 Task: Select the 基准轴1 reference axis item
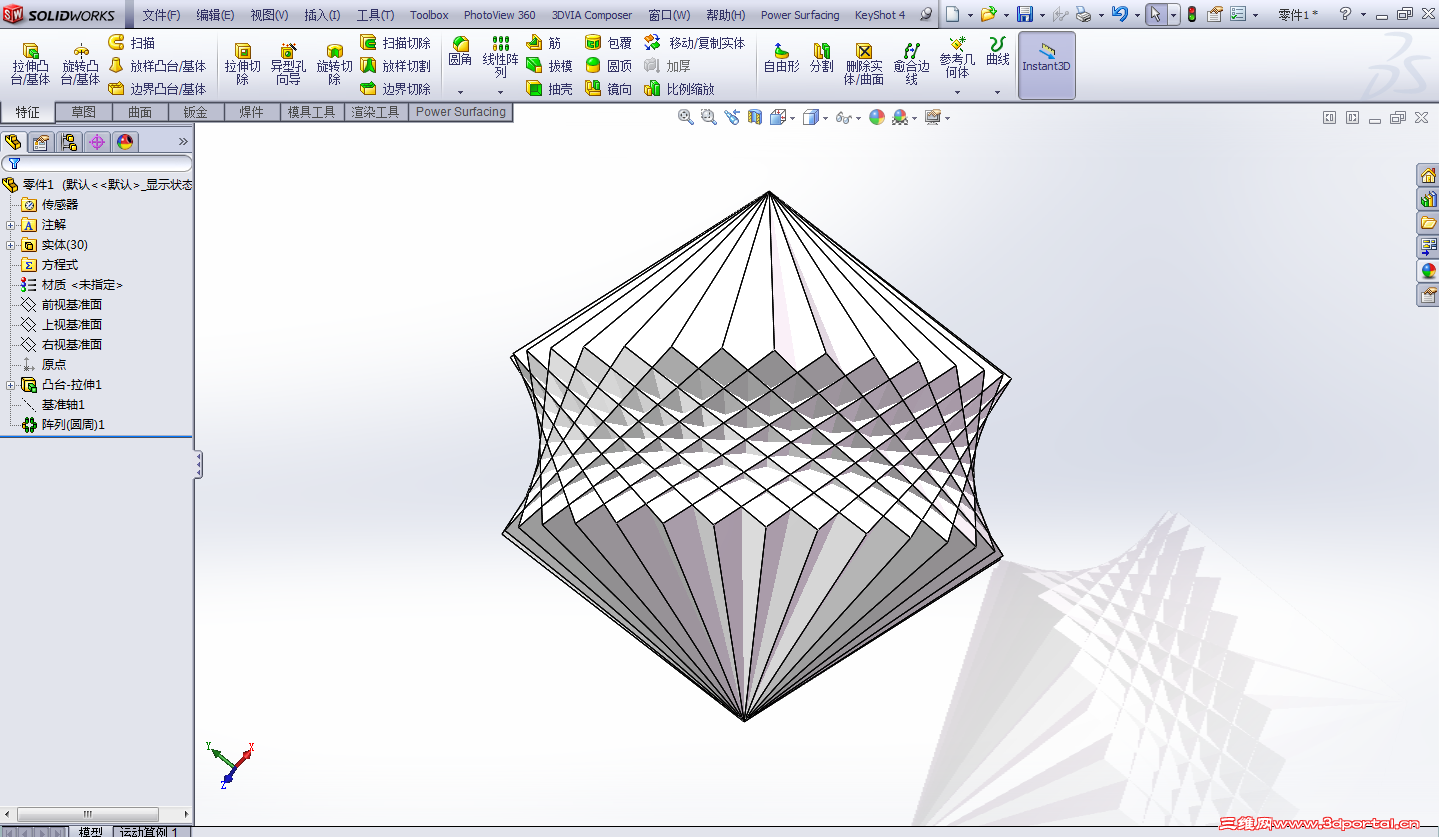[x=63, y=405]
